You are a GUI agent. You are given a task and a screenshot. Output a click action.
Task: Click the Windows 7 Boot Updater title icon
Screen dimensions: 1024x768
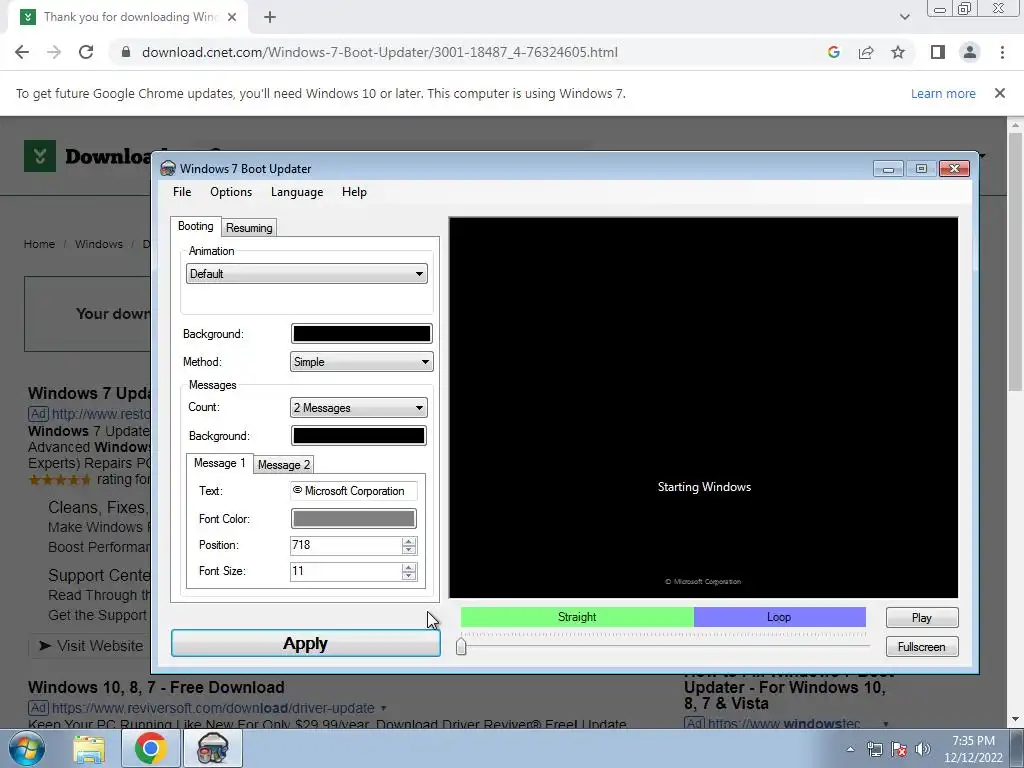(168, 168)
